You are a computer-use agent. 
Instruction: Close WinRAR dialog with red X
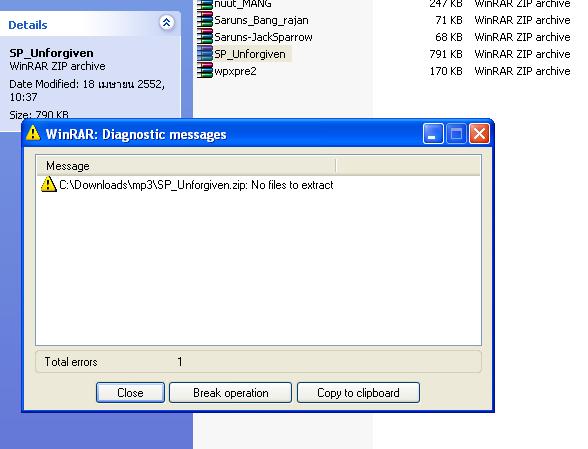pyautogui.click(x=479, y=134)
